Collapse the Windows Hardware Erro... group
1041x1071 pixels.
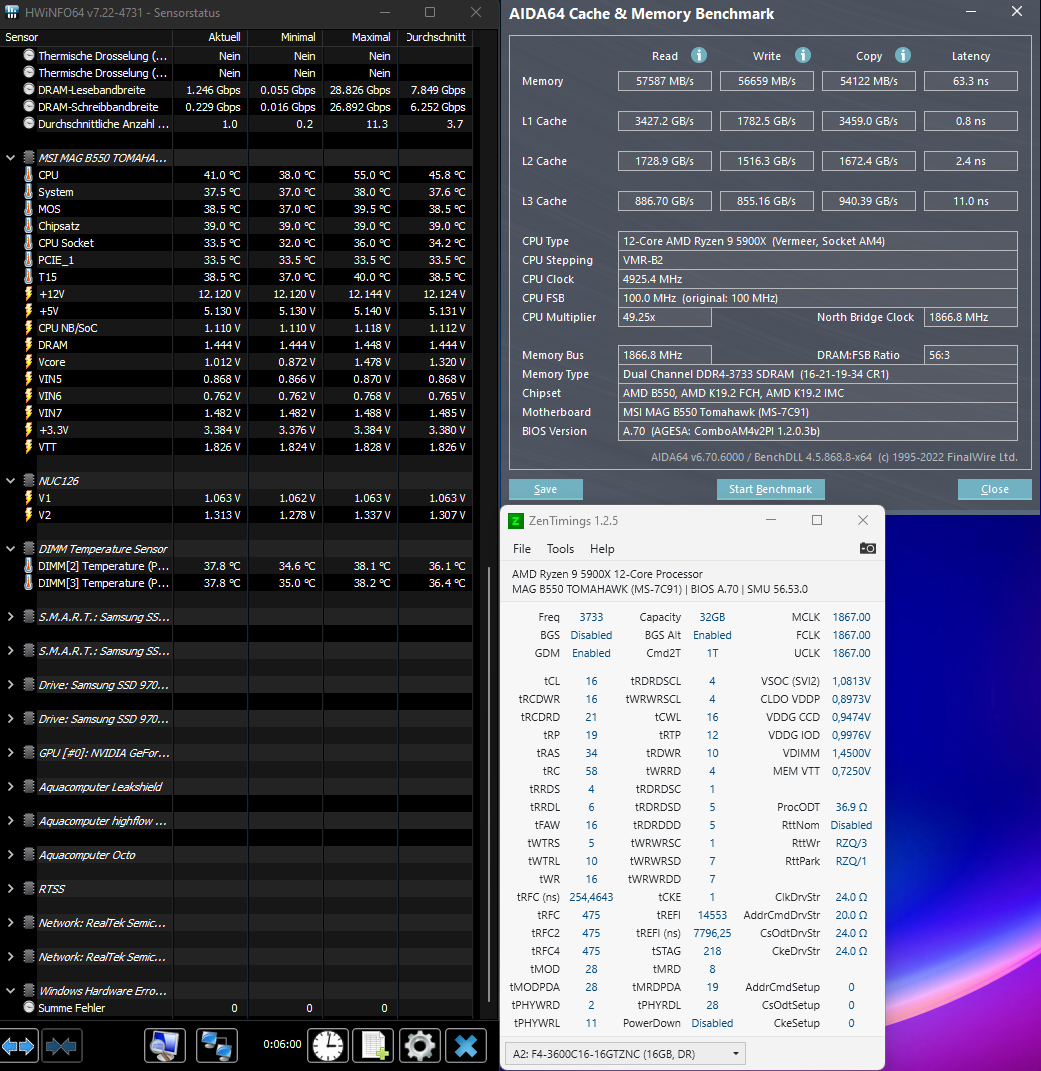pos(10,991)
